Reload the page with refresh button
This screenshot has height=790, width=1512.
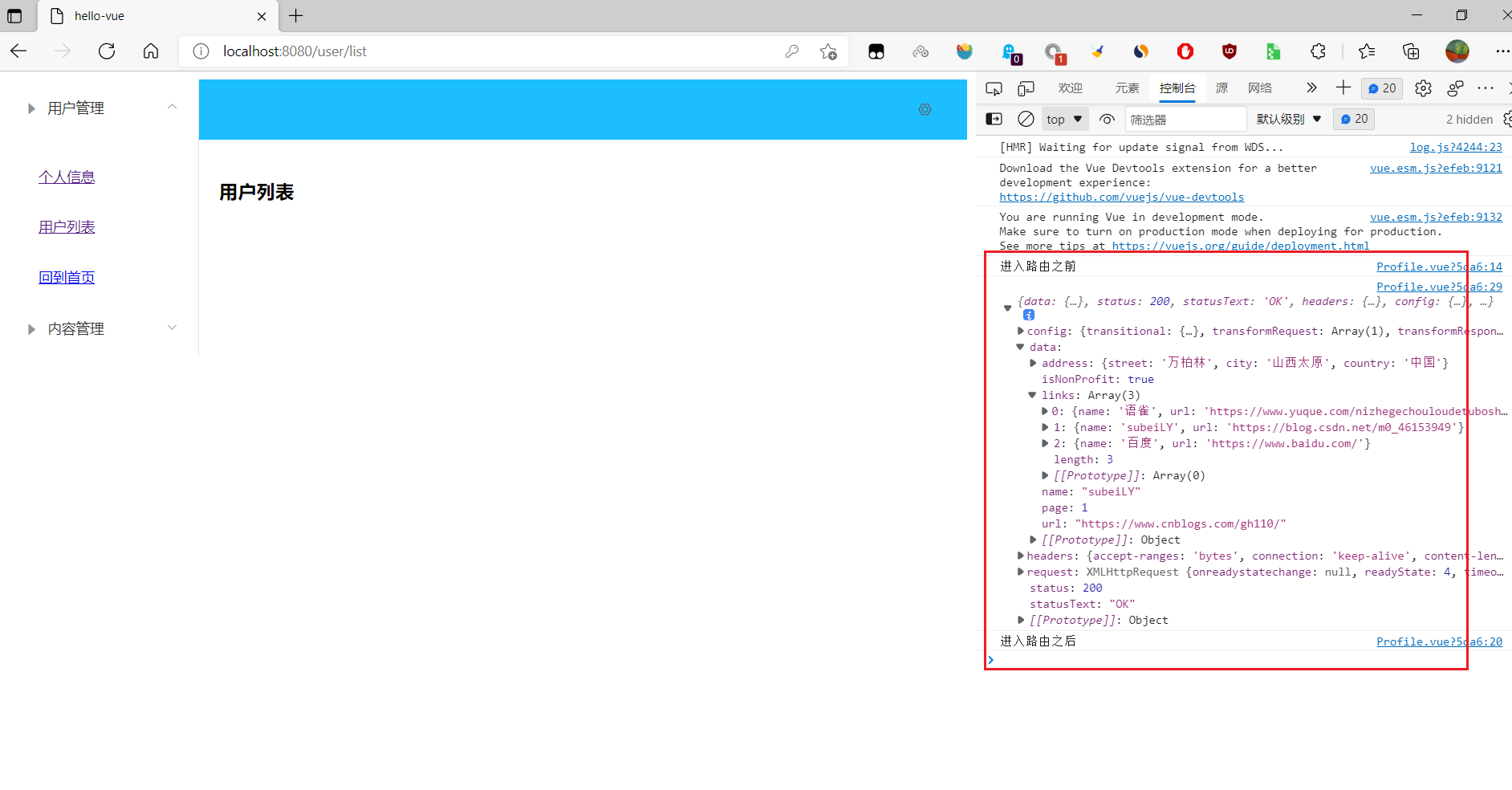pos(107,51)
